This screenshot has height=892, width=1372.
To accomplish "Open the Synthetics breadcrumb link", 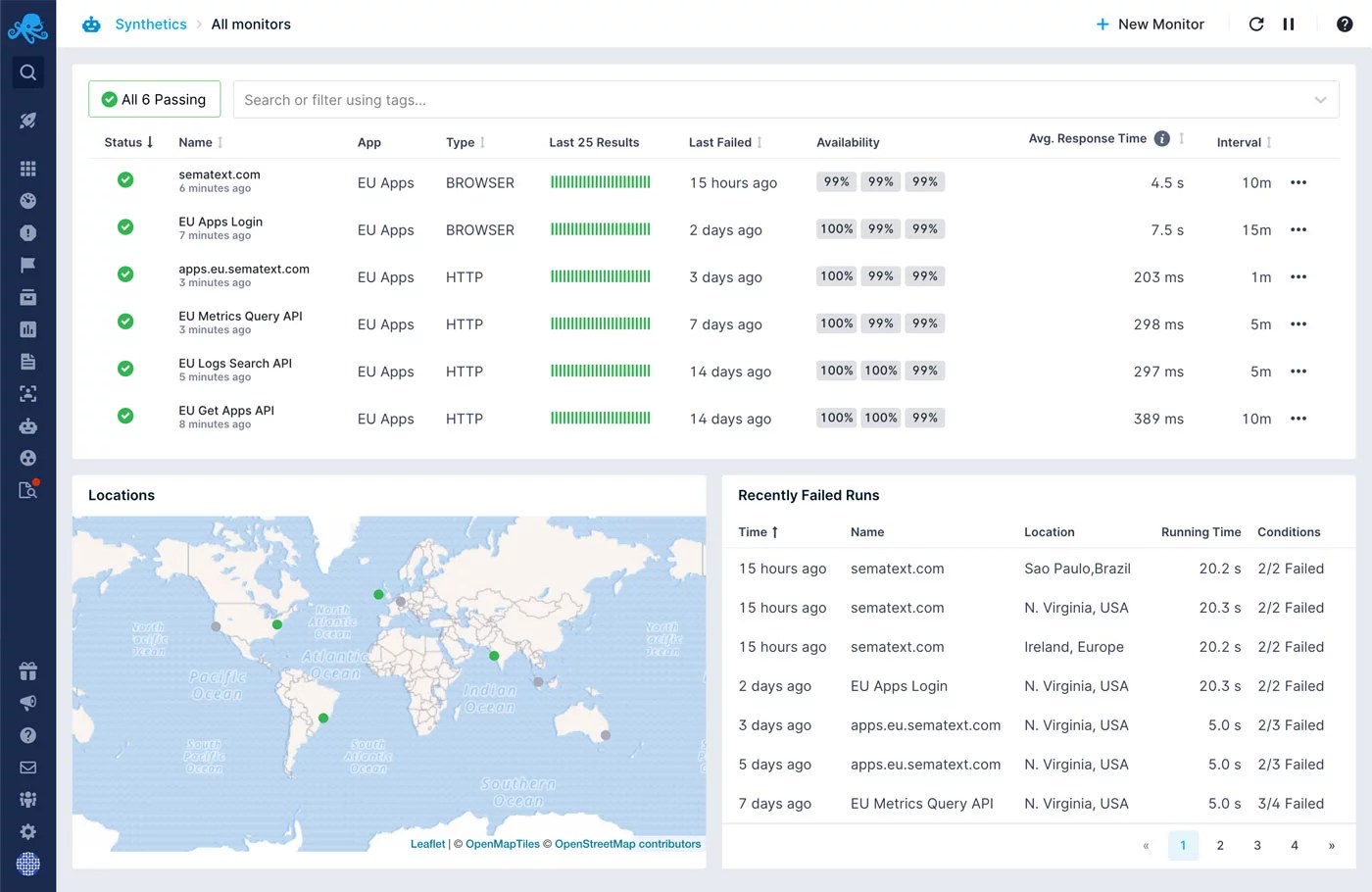I will [x=150, y=24].
